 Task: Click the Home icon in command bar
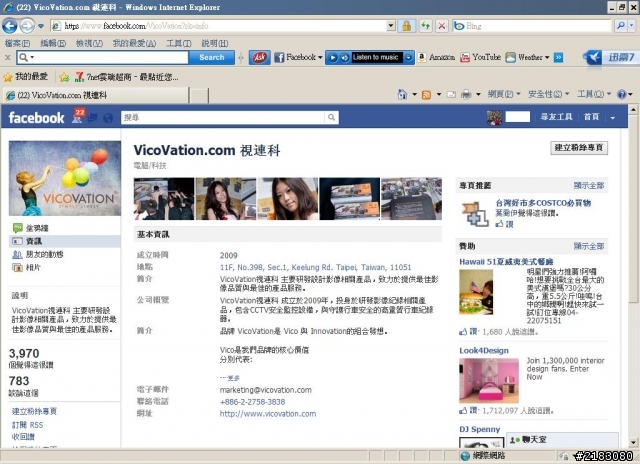(x=402, y=95)
